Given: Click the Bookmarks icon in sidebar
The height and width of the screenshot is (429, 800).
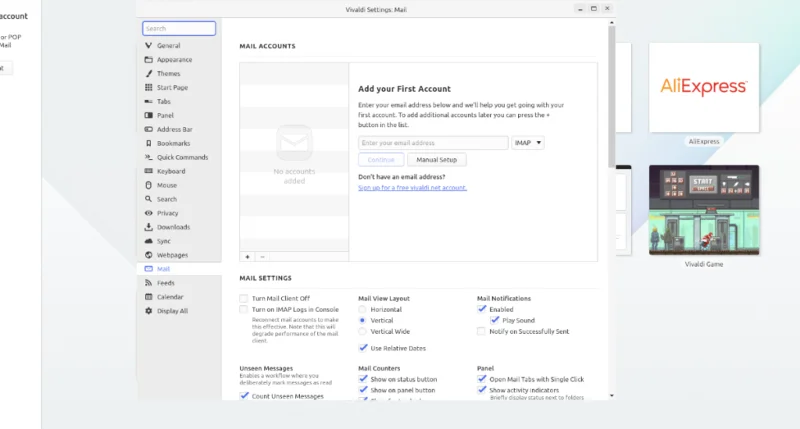Looking at the screenshot, I should click(148, 143).
